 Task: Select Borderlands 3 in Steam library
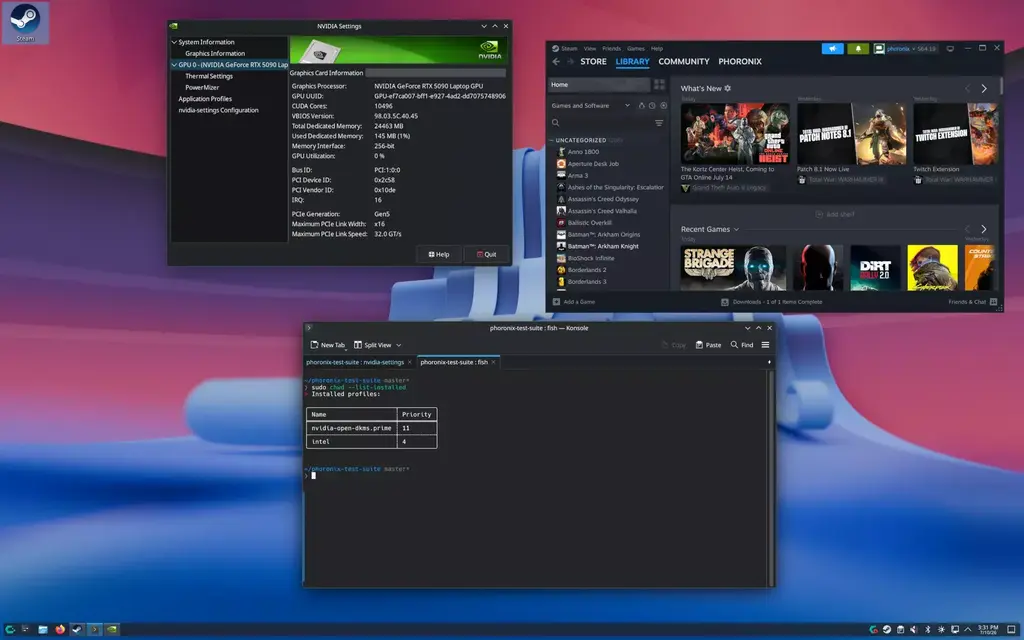(586, 281)
